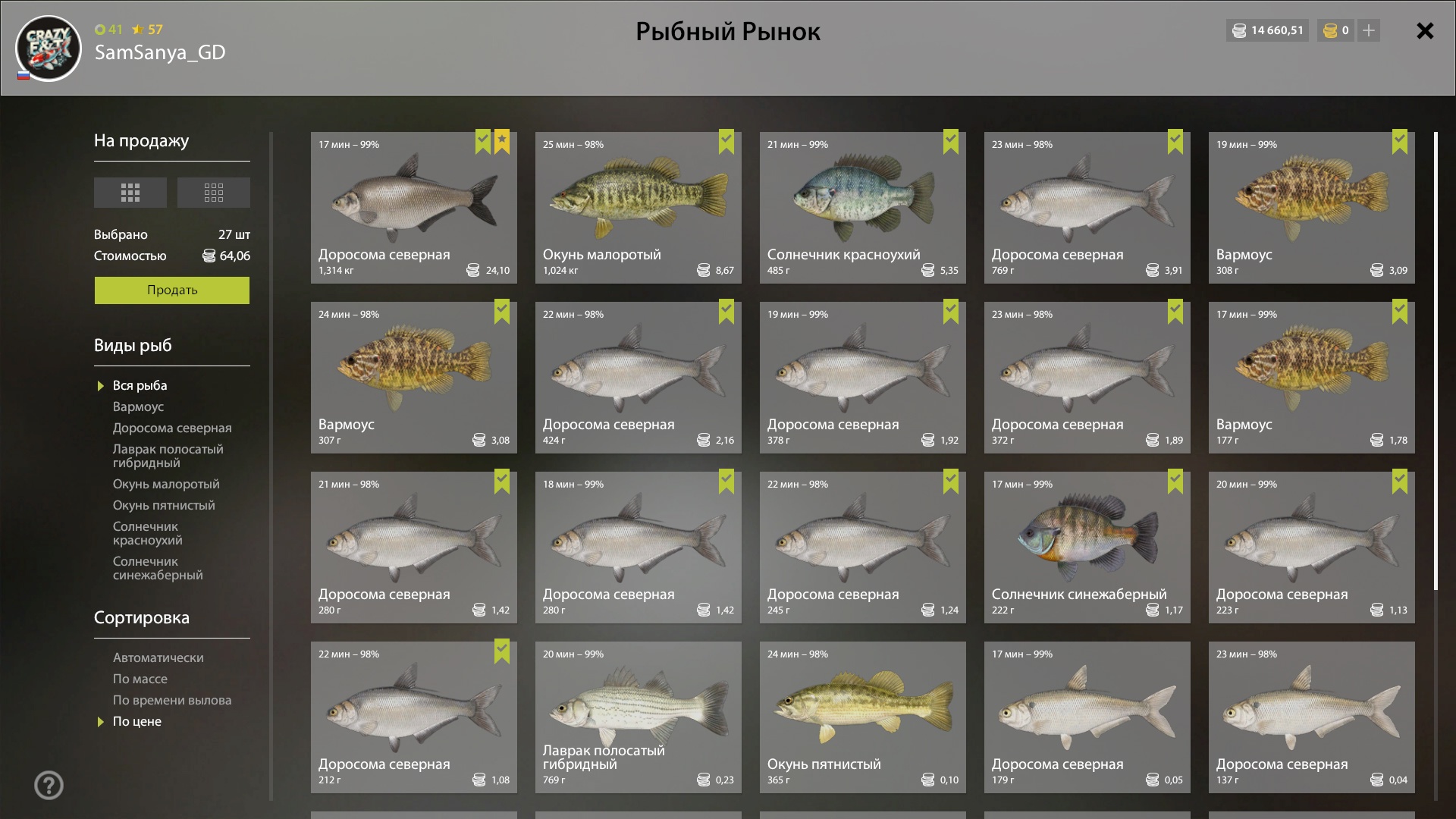Image resolution: width=1456 pixels, height=819 pixels.
Task: Switch to the small grid view icon
Action: (x=214, y=193)
